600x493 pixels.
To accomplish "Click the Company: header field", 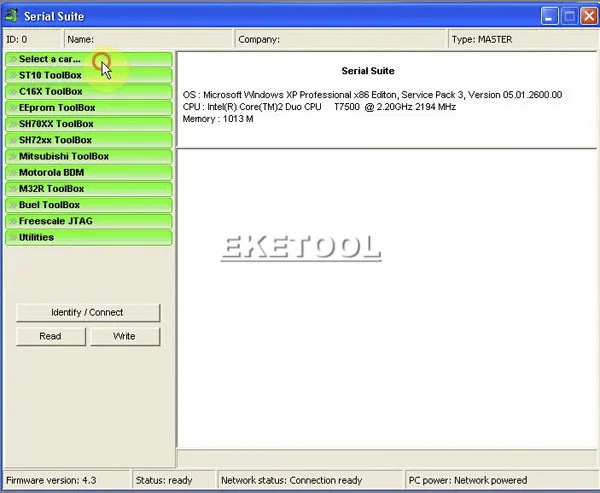I will point(341,39).
